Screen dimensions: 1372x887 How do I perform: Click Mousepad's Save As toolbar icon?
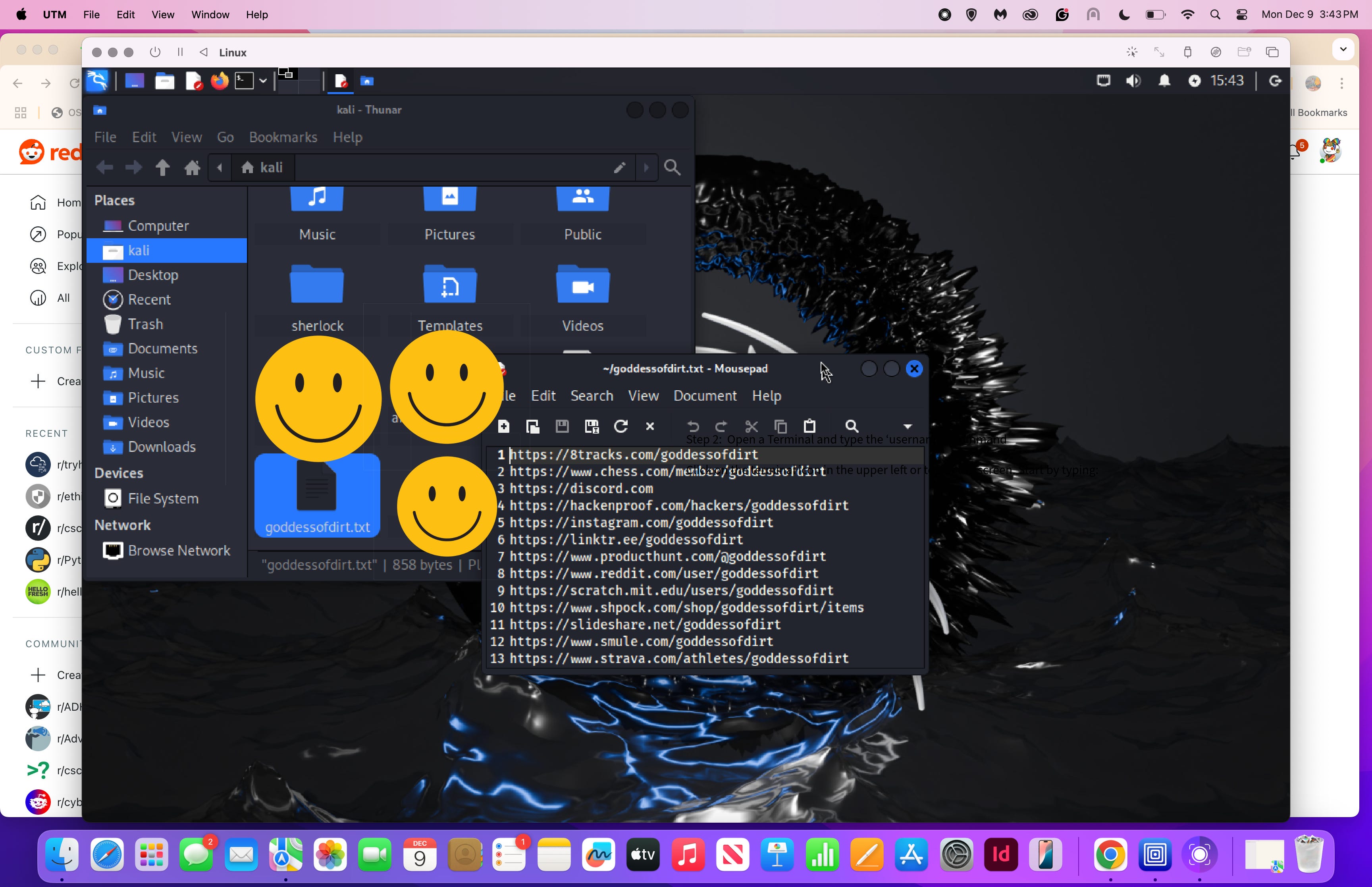click(592, 426)
